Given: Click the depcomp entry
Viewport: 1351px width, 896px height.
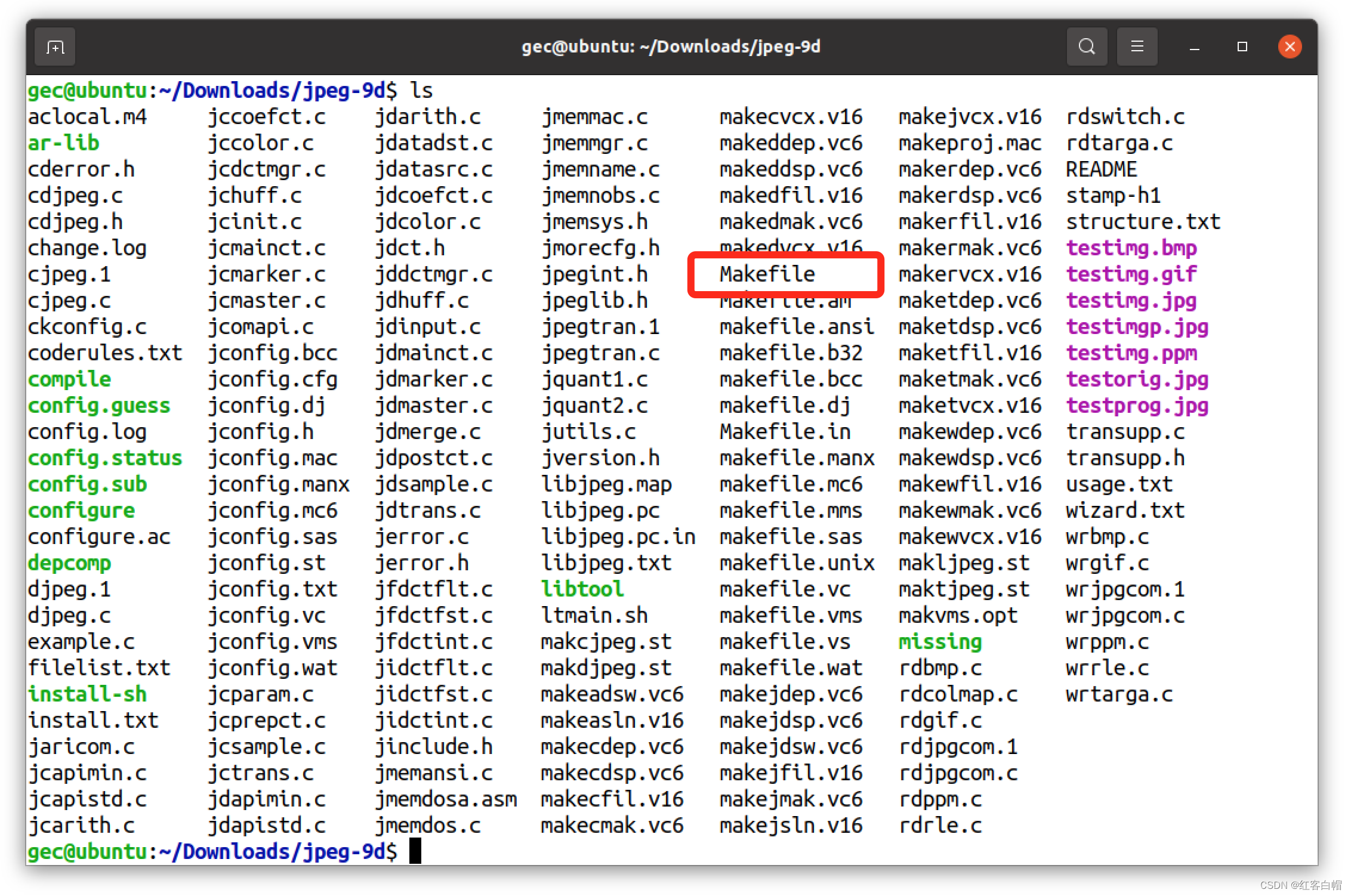Looking at the screenshot, I should (69, 563).
